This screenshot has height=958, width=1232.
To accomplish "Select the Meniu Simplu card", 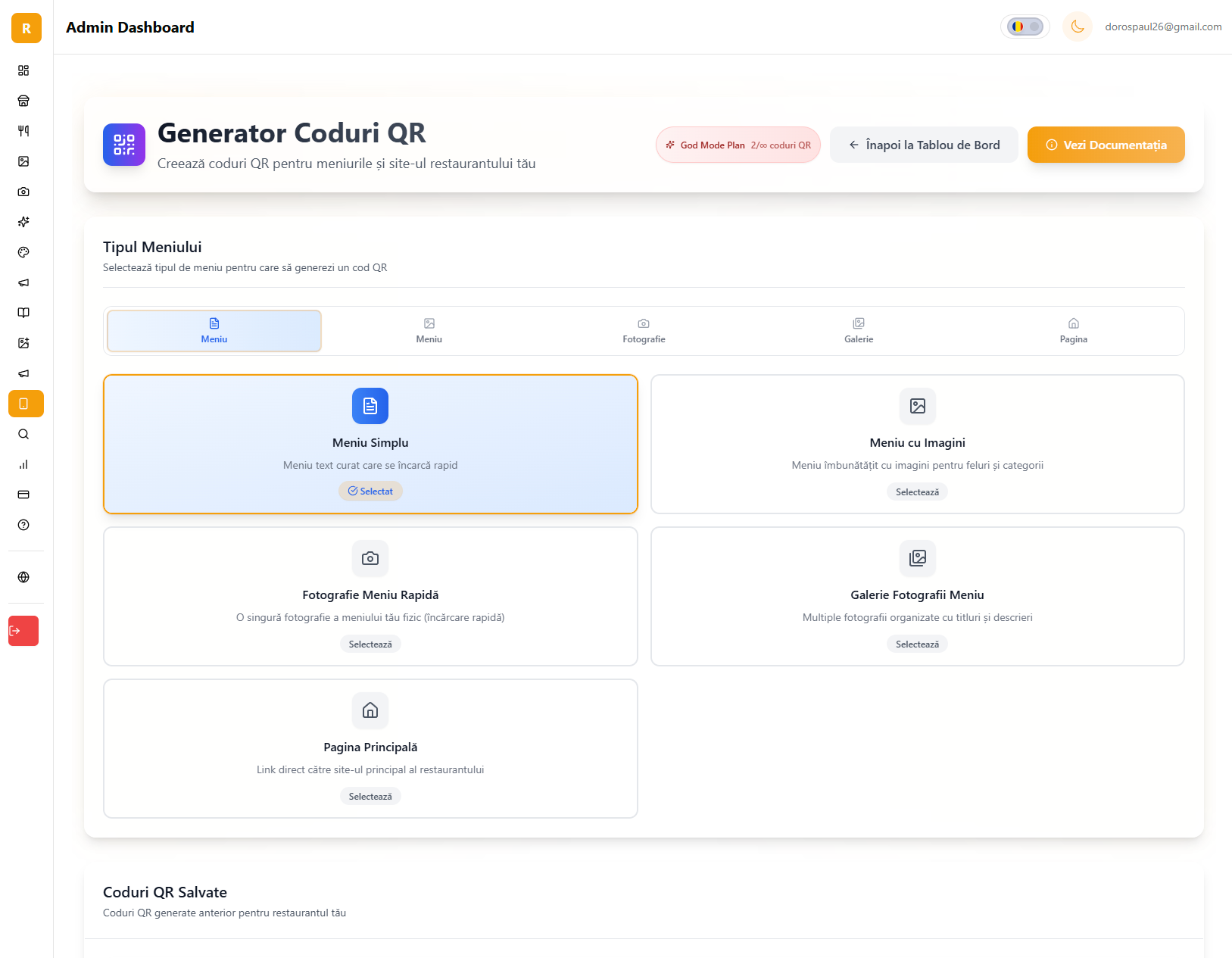I will 370,444.
